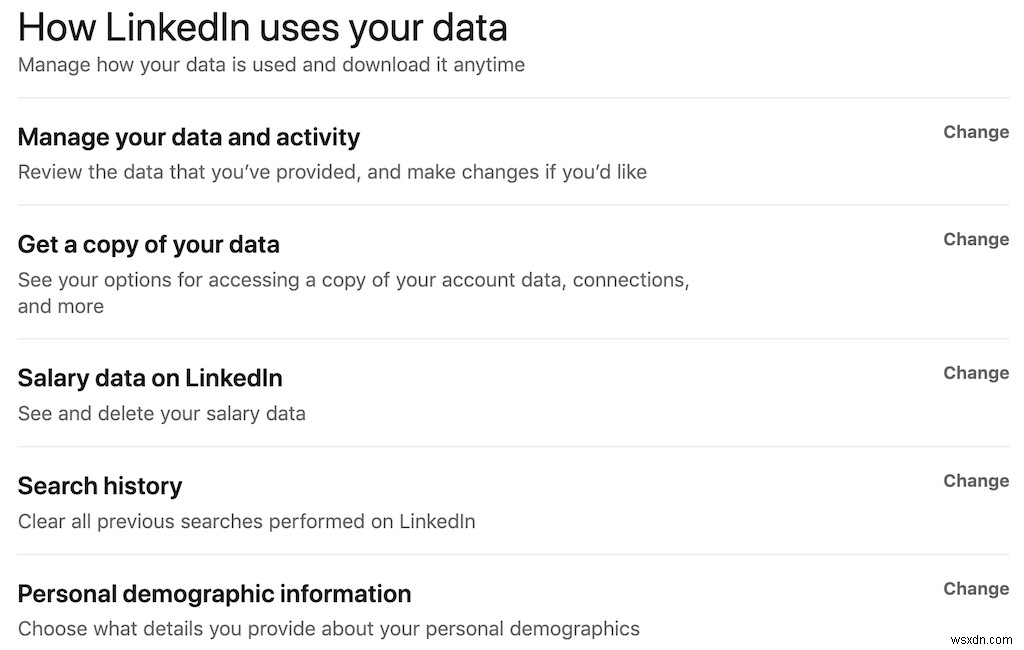Expand the Manage your data and activity section
The width and height of the screenshot is (1024, 650).
pyautogui.click(x=189, y=137)
